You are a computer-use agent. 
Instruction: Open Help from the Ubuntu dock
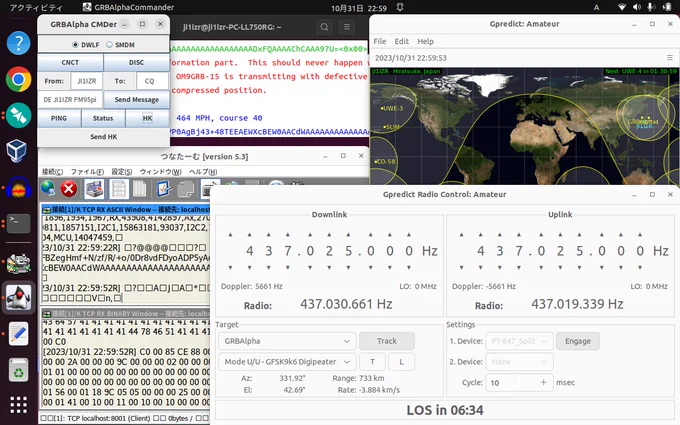(x=19, y=43)
